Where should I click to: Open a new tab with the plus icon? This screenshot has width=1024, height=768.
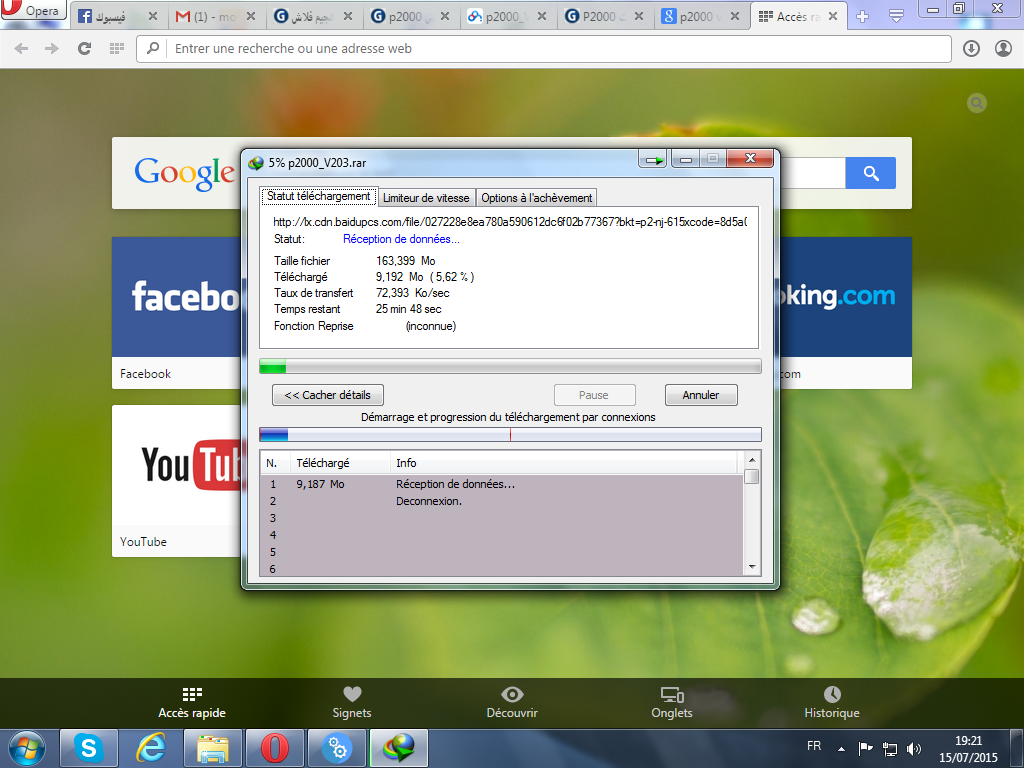(862, 16)
